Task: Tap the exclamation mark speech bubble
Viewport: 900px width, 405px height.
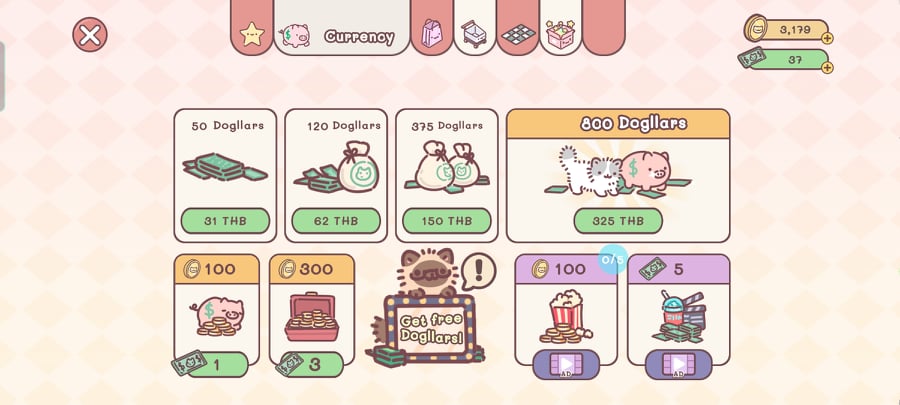Action: point(478,271)
